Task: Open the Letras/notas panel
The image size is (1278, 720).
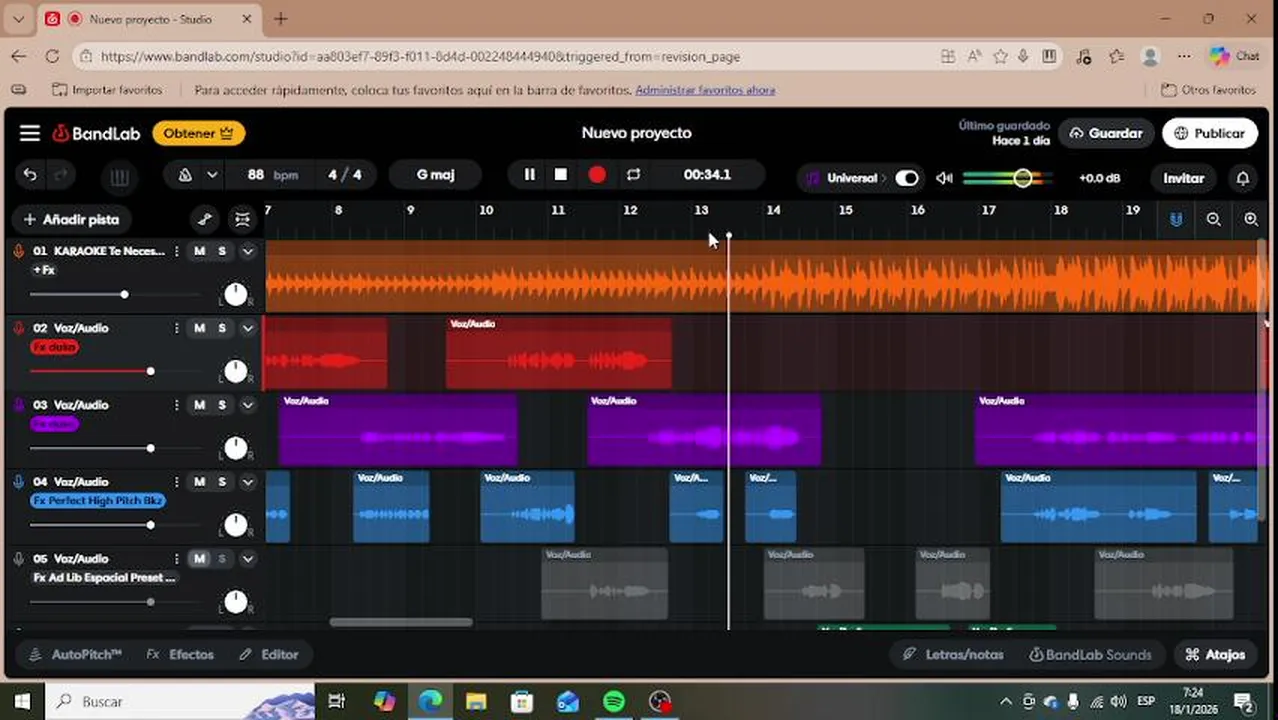Action: [953, 655]
